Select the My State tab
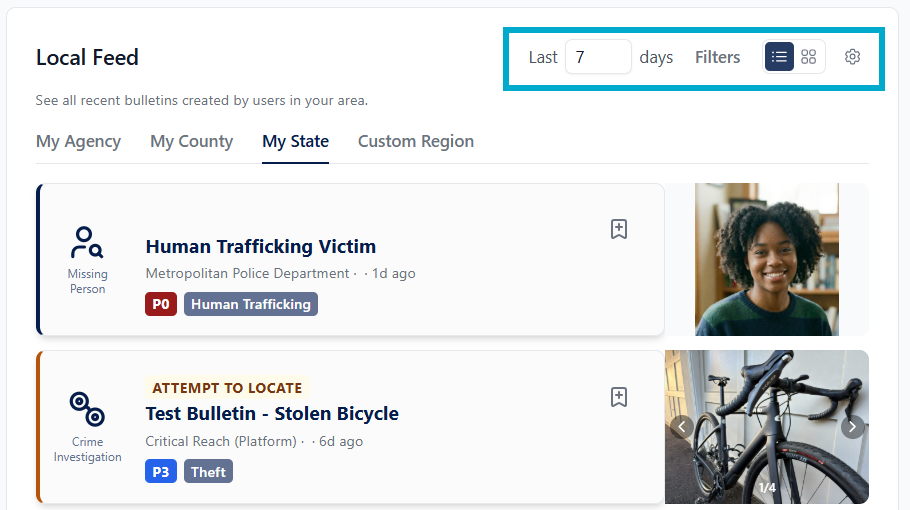The width and height of the screenshot is (910, 510). (x=295, y=142)
